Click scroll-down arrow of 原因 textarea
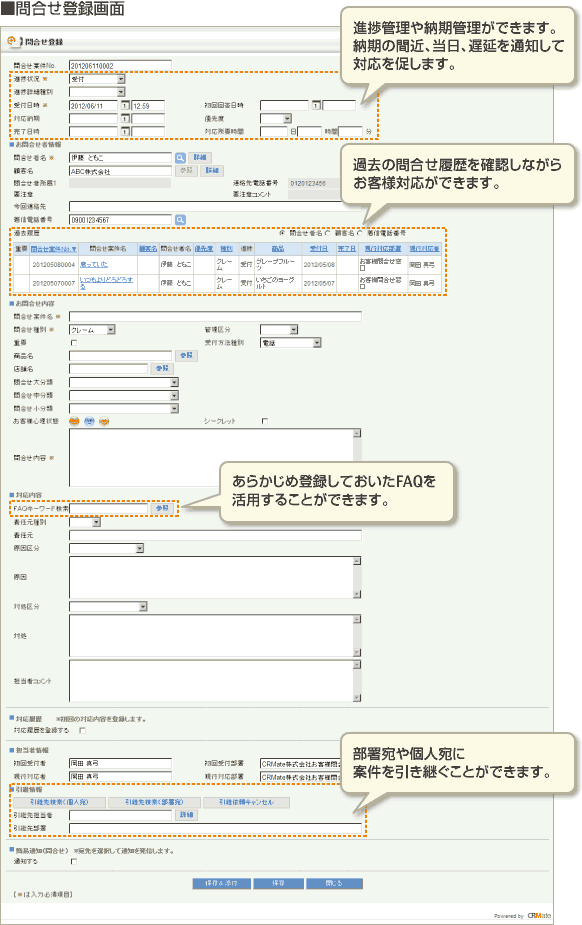The height and width of the screenshot is (925, 582). (357, 594)
